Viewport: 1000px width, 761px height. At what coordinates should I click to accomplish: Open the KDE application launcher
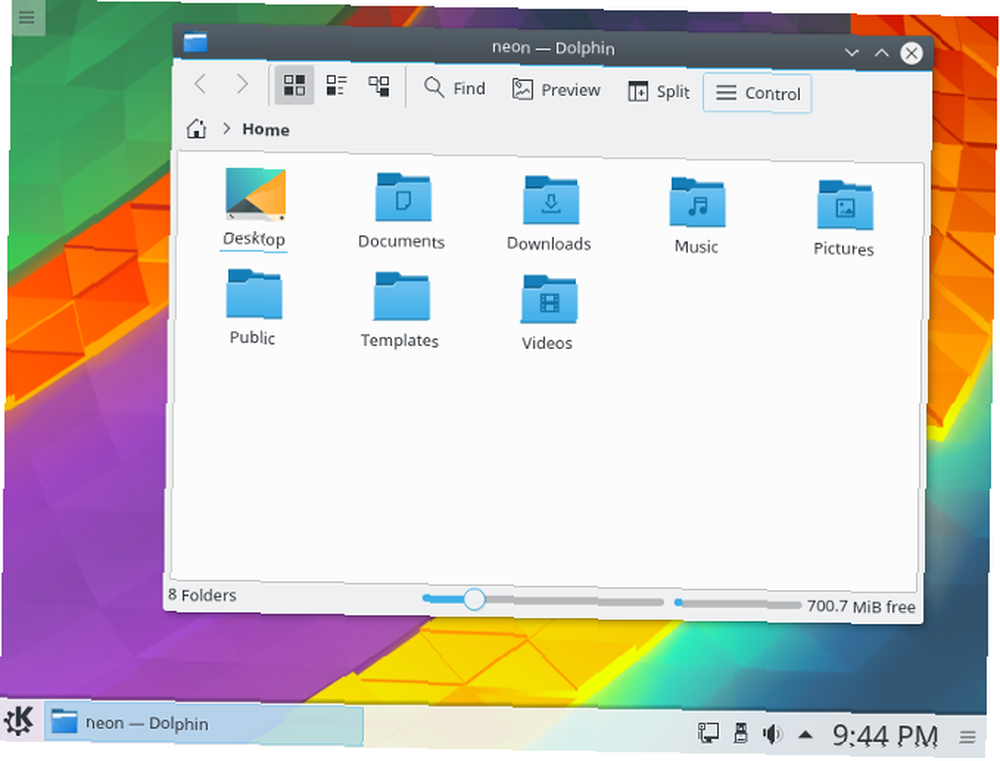click(x=19, y=721)
